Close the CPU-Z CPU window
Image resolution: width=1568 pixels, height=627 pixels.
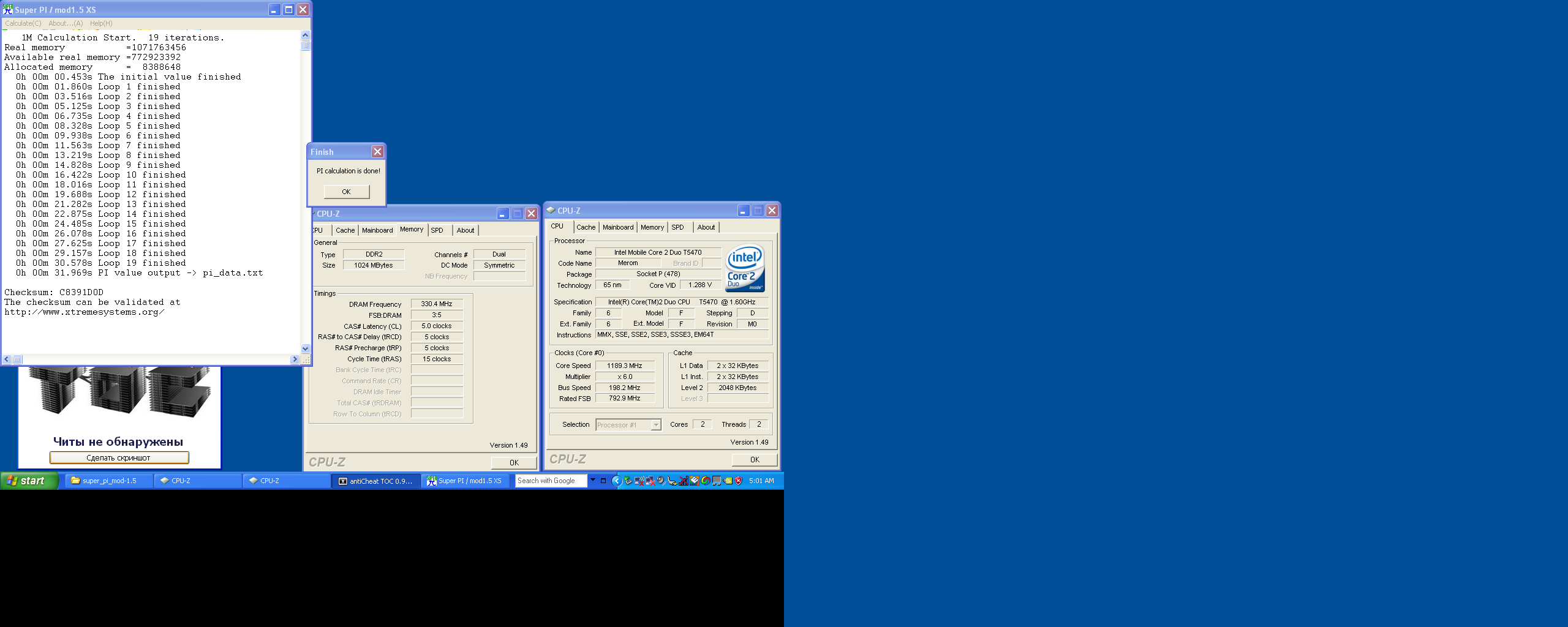click(772, 210)
